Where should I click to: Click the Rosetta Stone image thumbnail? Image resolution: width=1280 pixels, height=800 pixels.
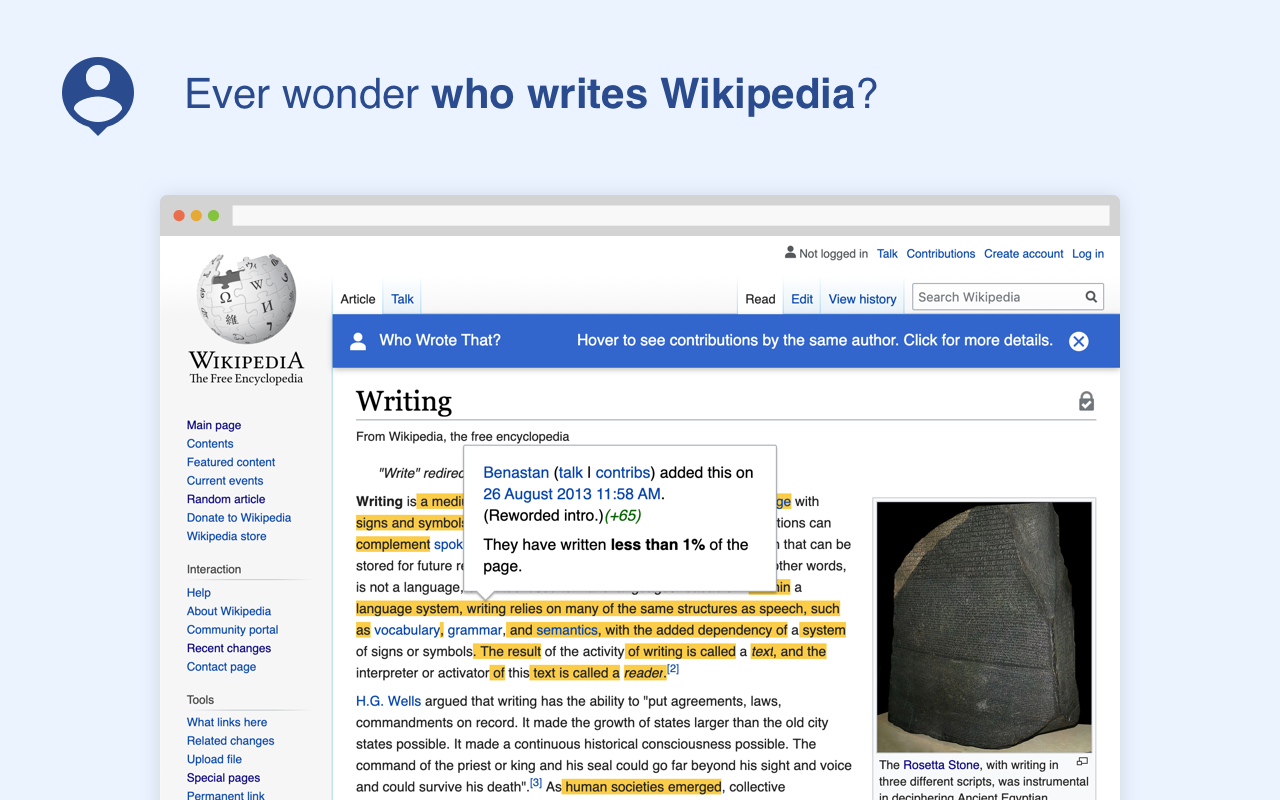point(983,626)
